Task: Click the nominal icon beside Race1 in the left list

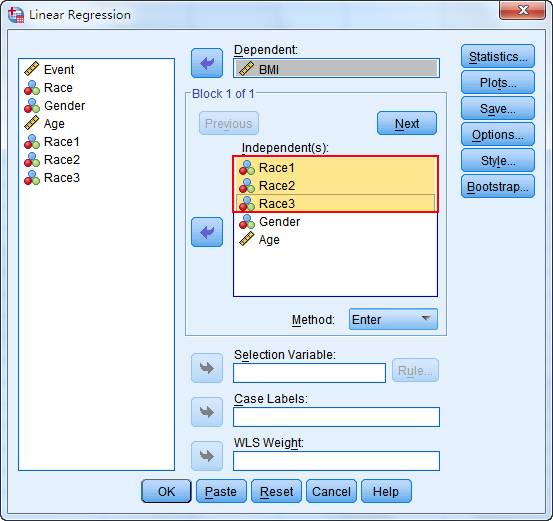Action: click(32, 141)
